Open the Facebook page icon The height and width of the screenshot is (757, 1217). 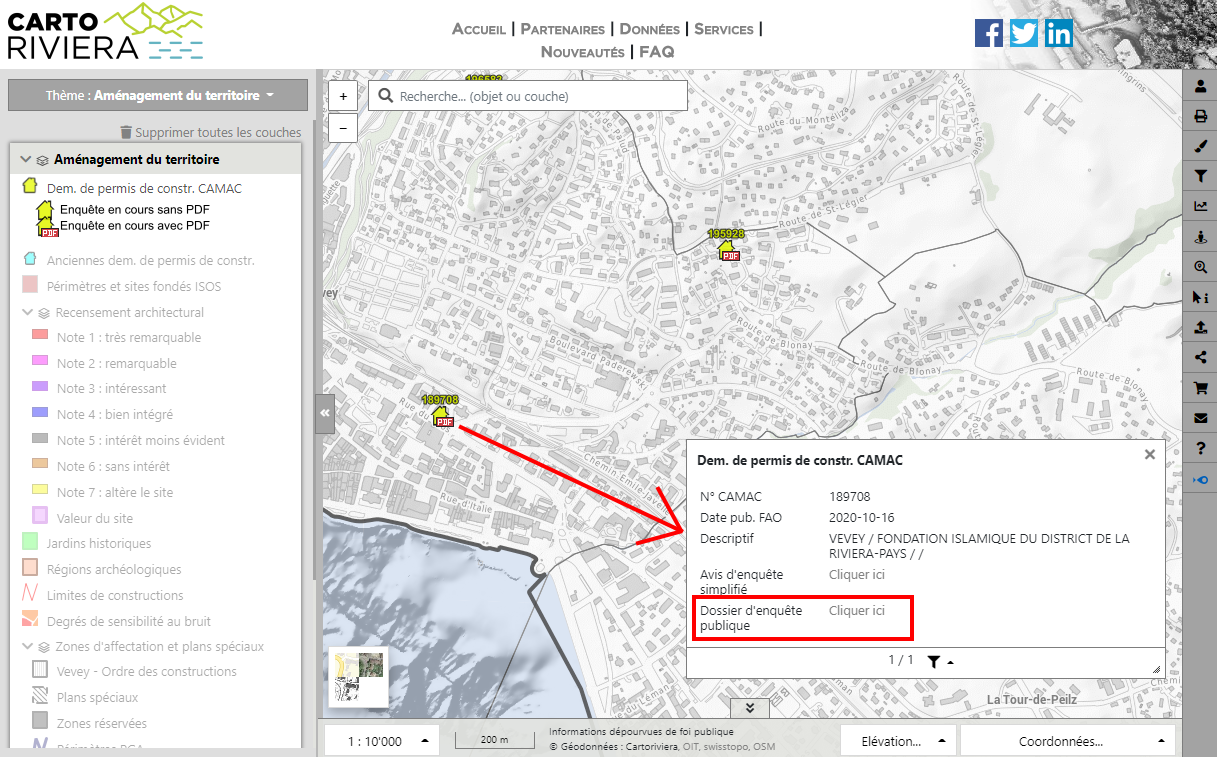coord(988,33)
